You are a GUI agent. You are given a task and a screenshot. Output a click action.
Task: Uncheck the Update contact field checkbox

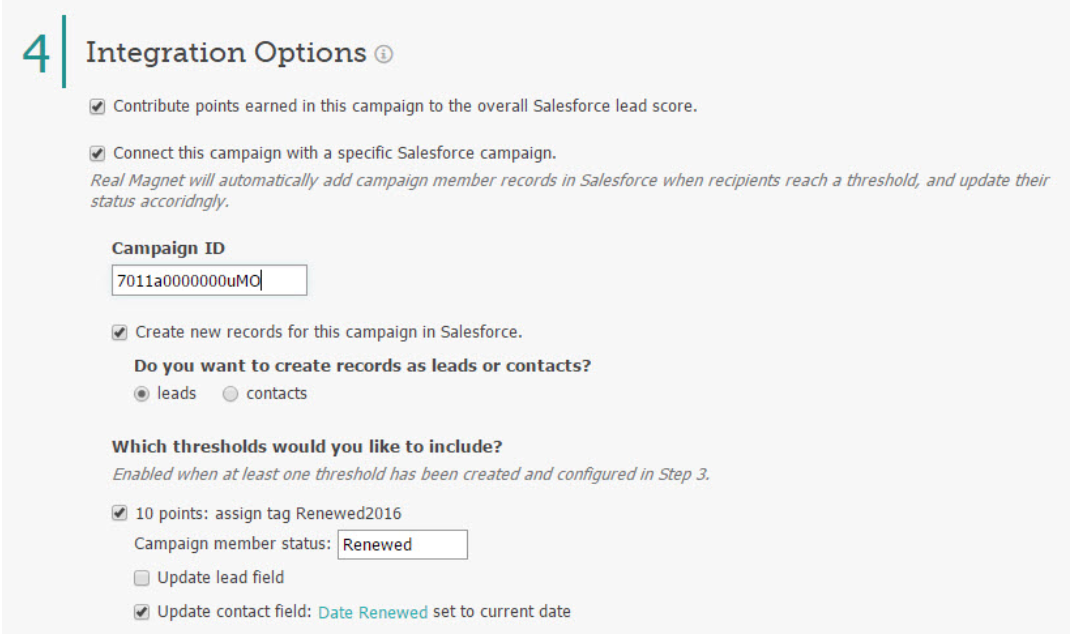[x=141, y=612]
